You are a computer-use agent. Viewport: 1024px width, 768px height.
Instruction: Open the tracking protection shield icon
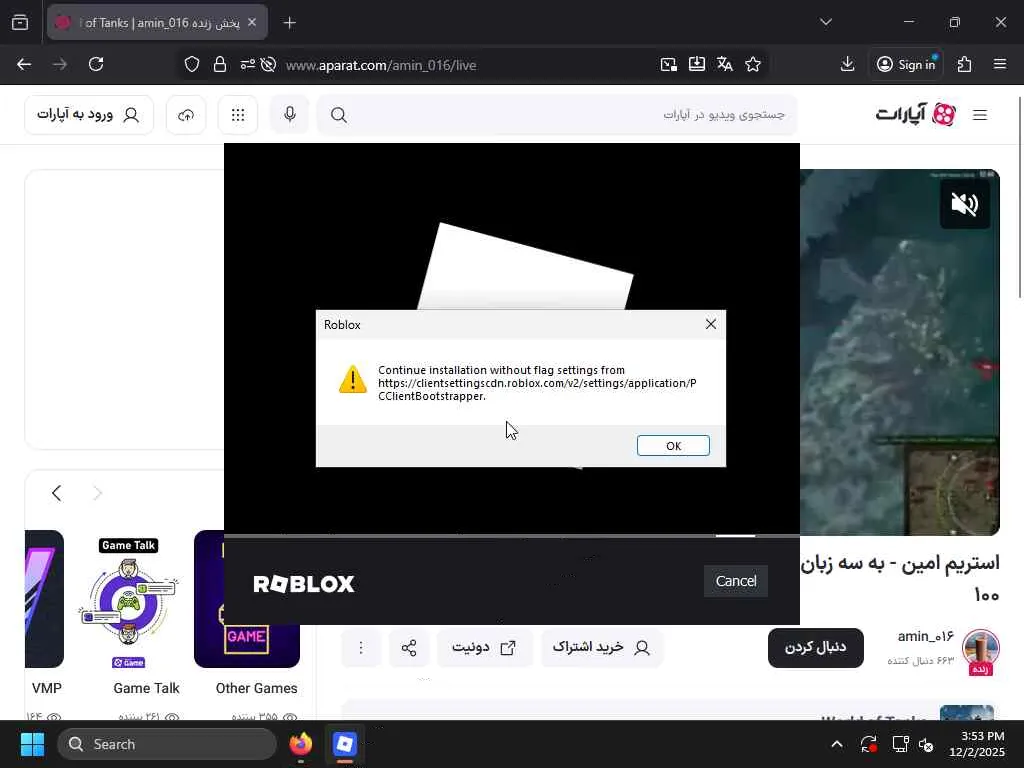(191, 65)
